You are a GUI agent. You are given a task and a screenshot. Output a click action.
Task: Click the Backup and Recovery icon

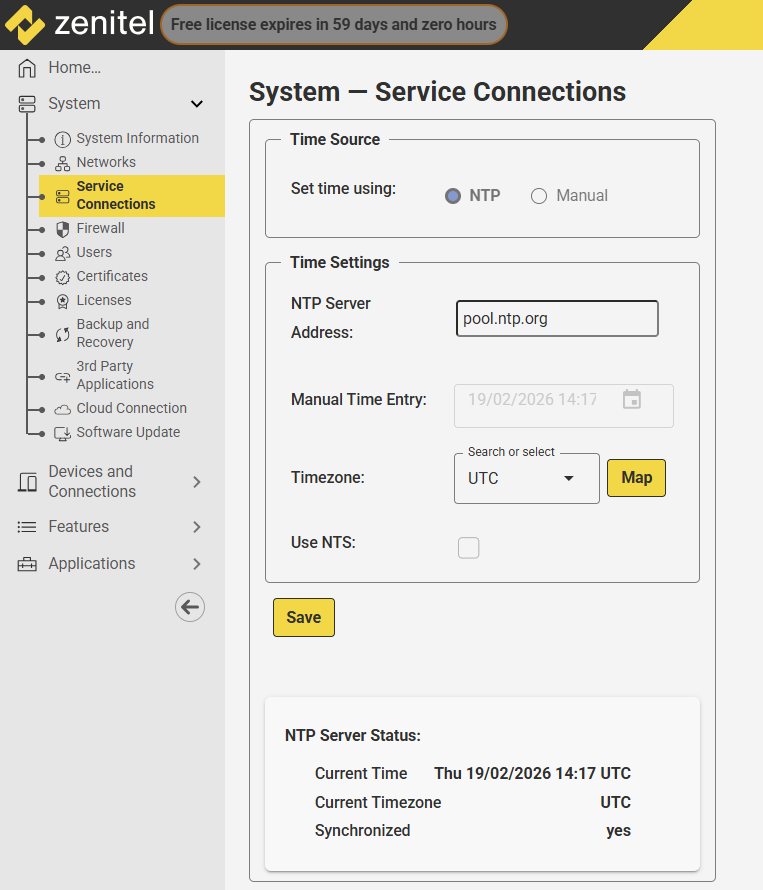point(63,334)
